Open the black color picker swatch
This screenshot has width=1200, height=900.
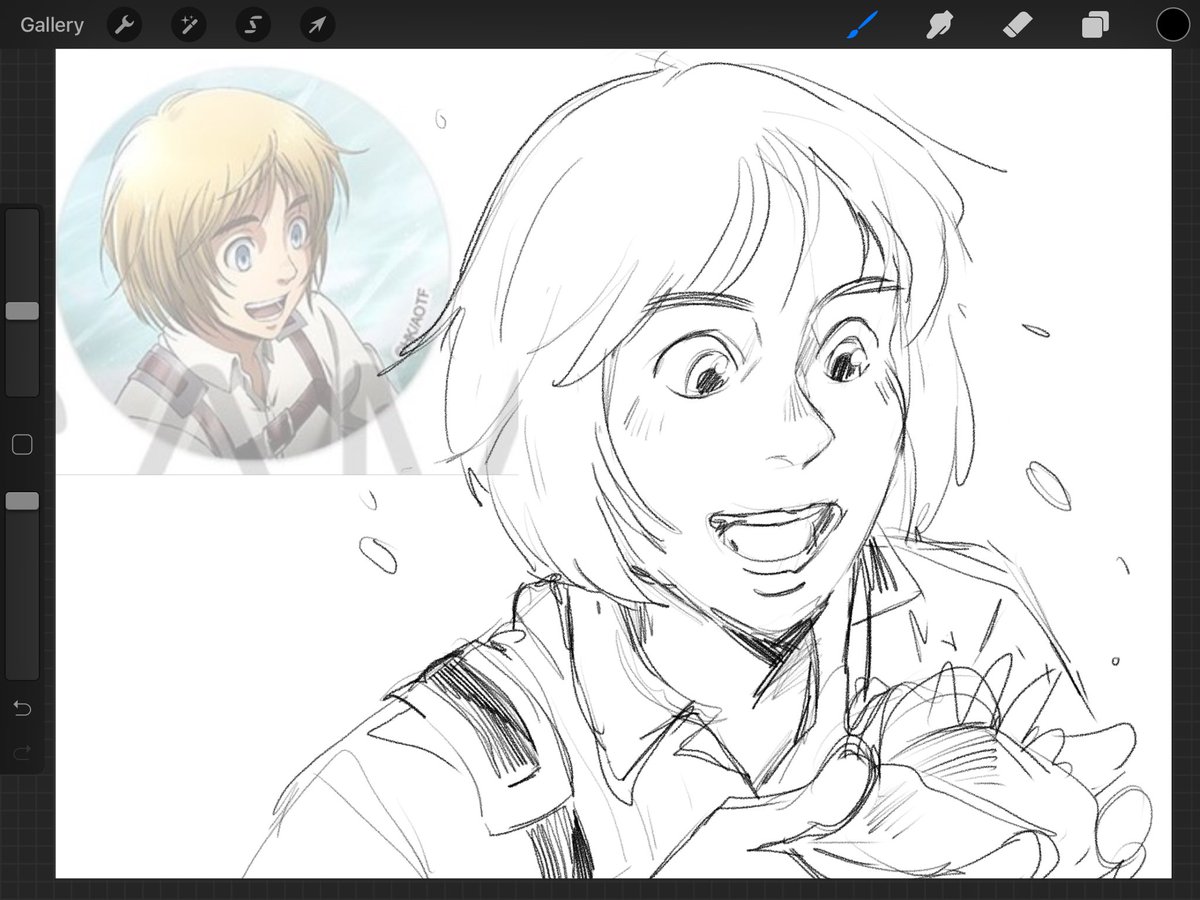click(1173, 24)
